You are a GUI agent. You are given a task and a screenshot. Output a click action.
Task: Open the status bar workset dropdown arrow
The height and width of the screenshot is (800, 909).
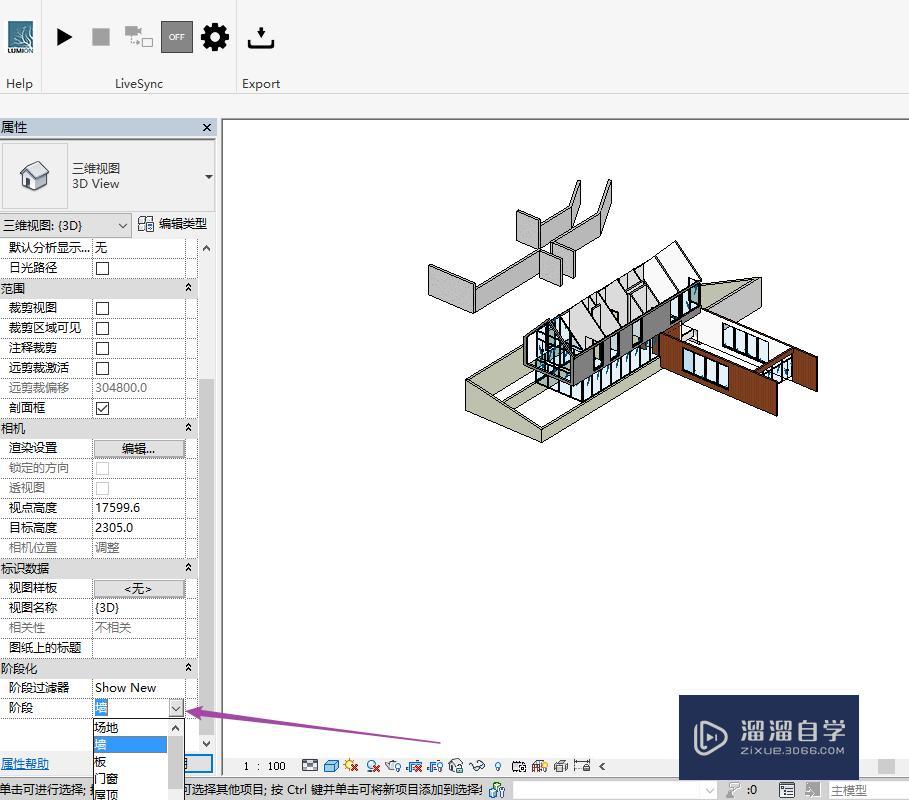[710, 790]
